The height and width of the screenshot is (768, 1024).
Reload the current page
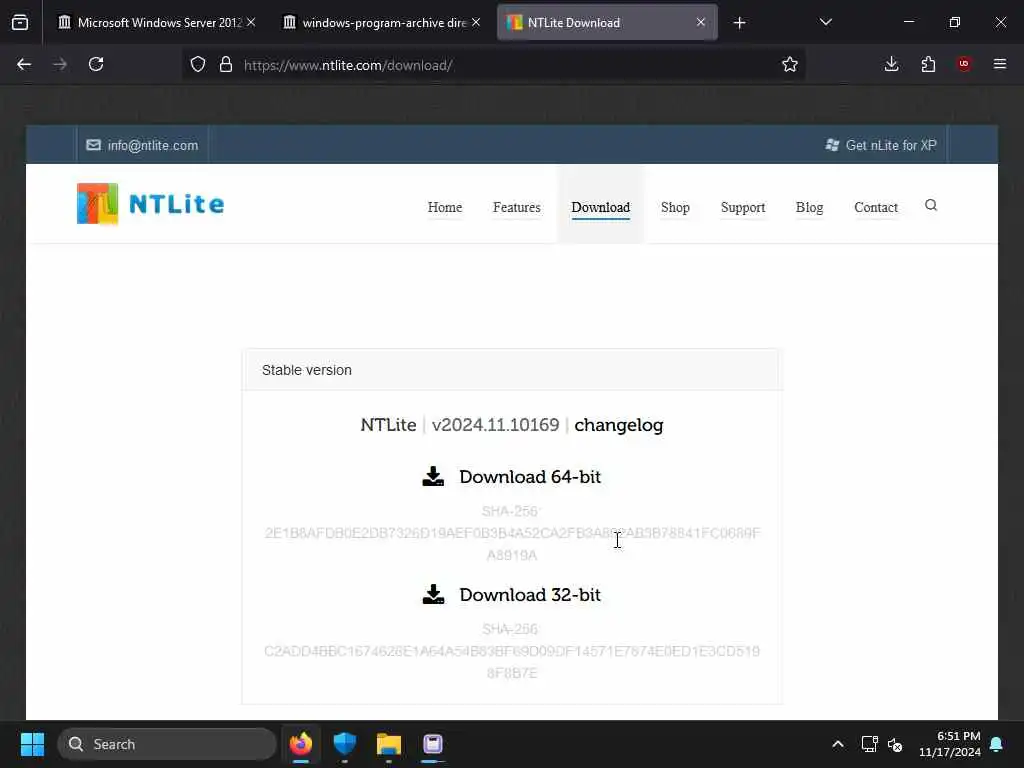click(x=96, y=65)
